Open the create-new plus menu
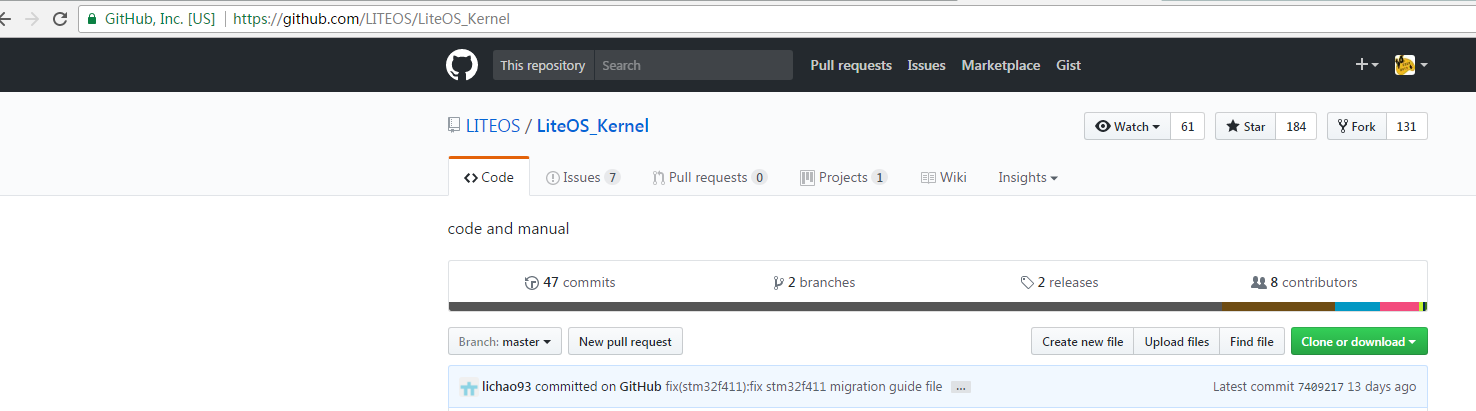1476x411 pixels. click(x=1366, y=65)
